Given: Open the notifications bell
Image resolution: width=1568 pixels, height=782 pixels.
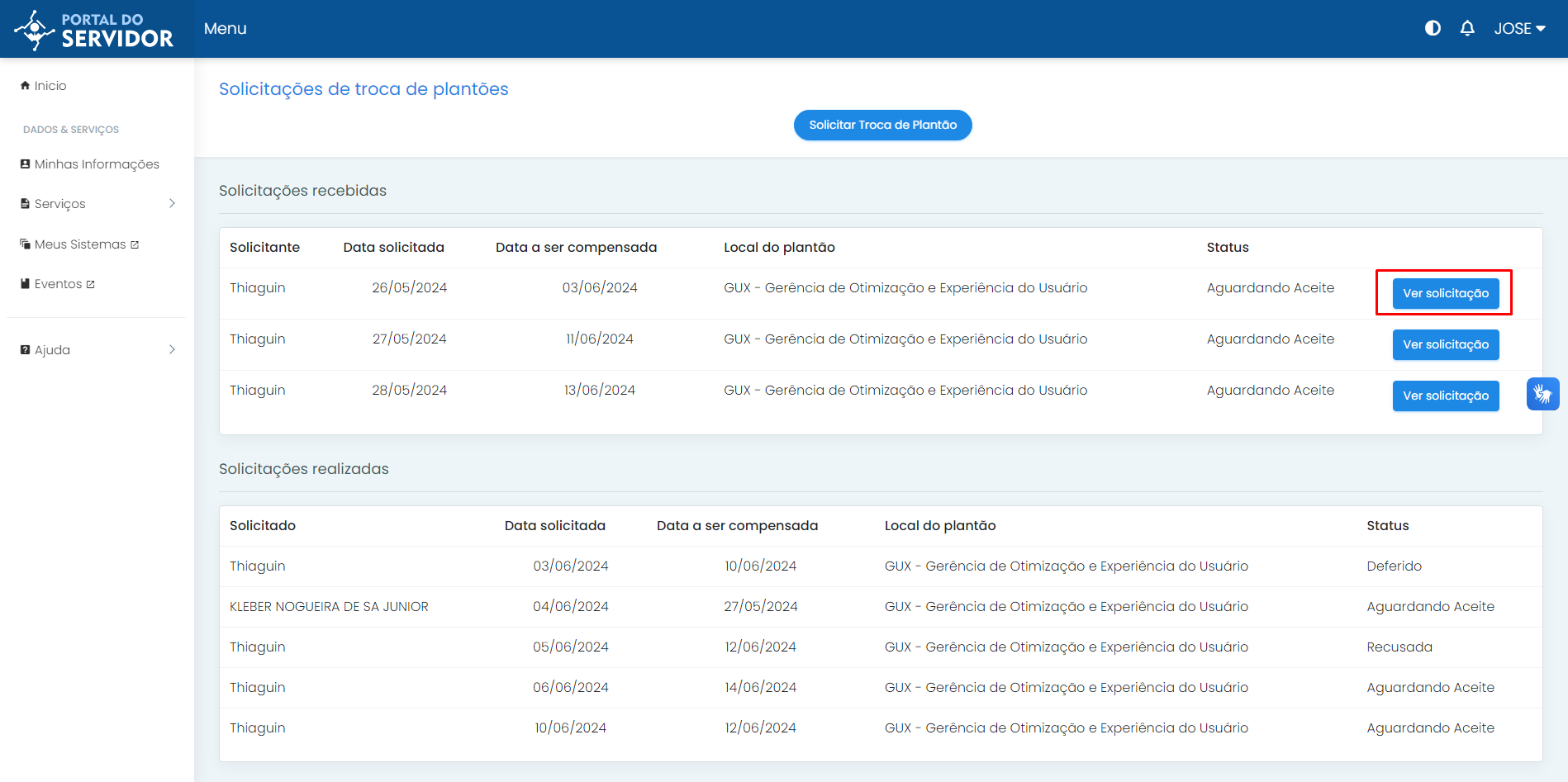Looking at the screenshot, I should pos(1467,28).
